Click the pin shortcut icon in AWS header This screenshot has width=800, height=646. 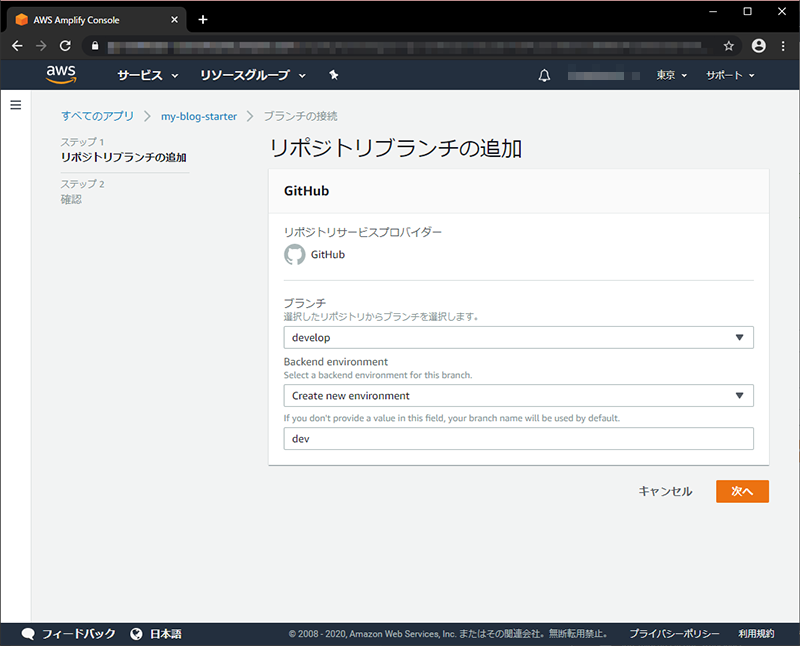coord(333,75)
